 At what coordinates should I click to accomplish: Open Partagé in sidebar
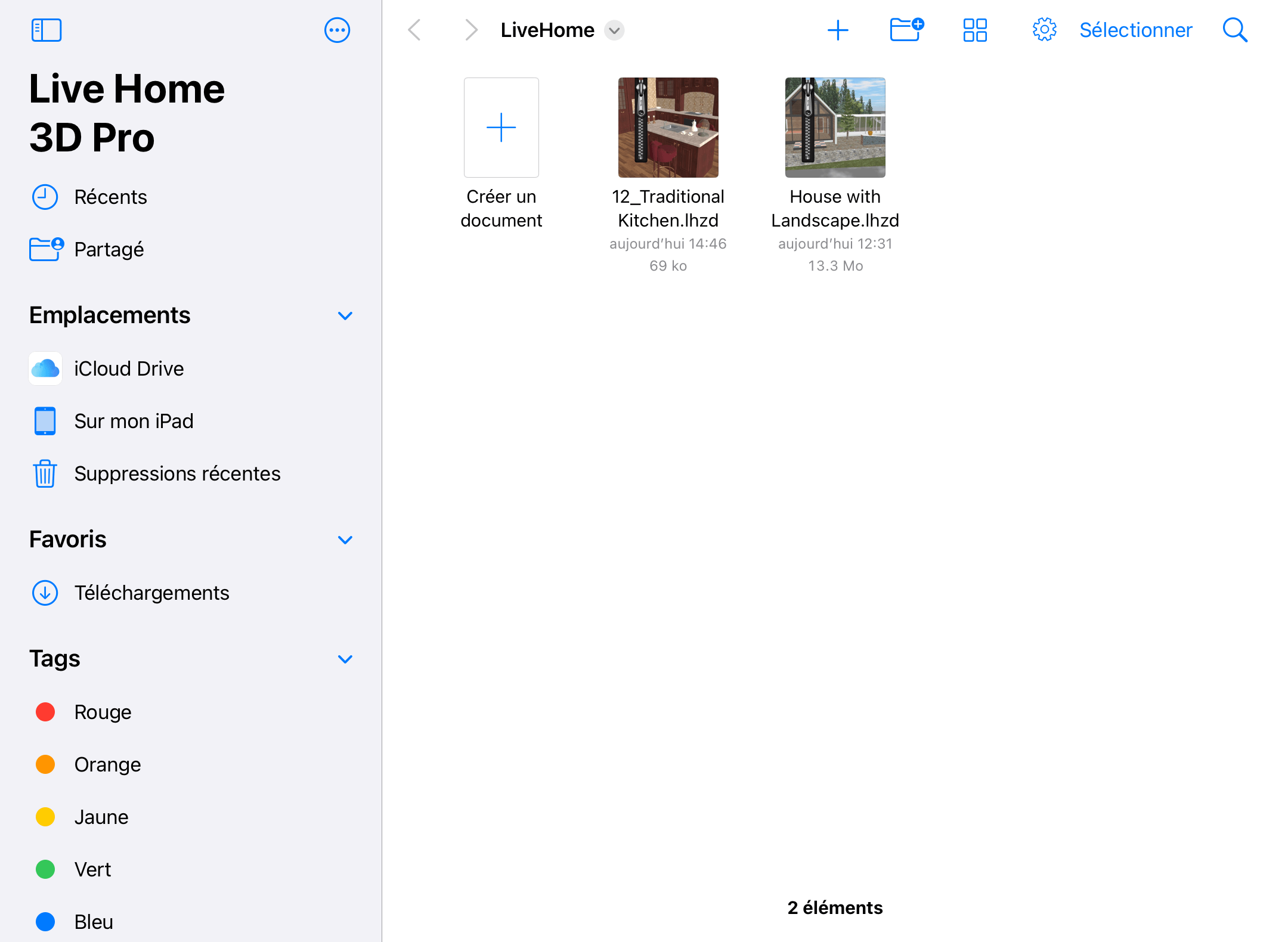pyautogui.click(x=191, y=249)
